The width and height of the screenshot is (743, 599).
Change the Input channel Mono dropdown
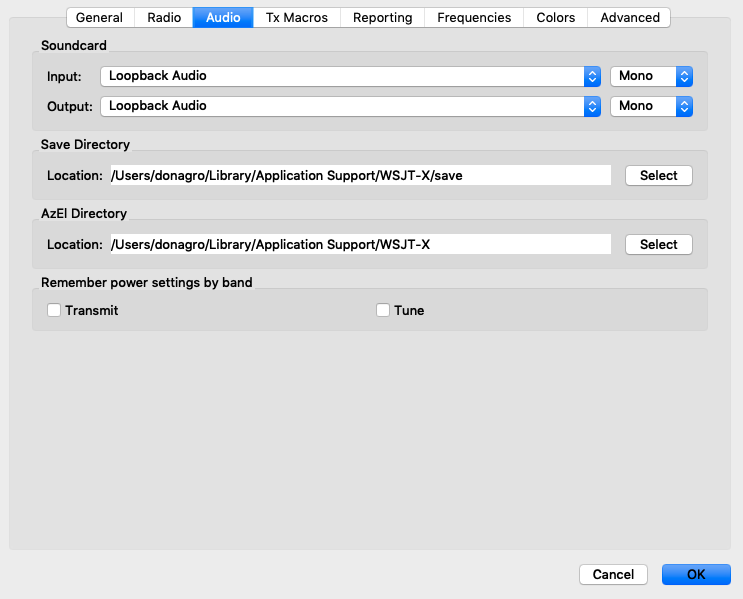pyautogui.click(x=652, y=76)
